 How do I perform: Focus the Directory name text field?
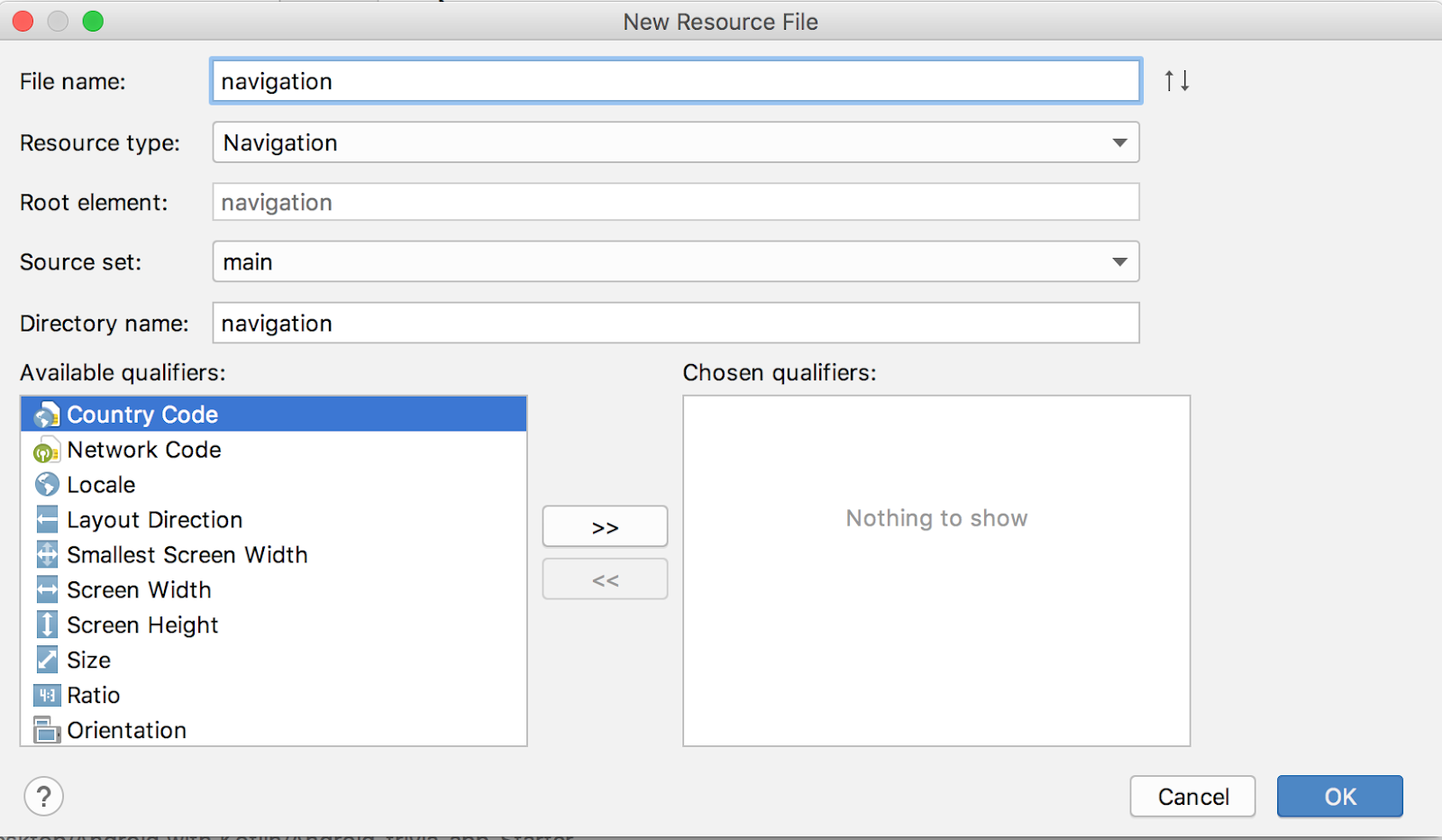point(675,324)
